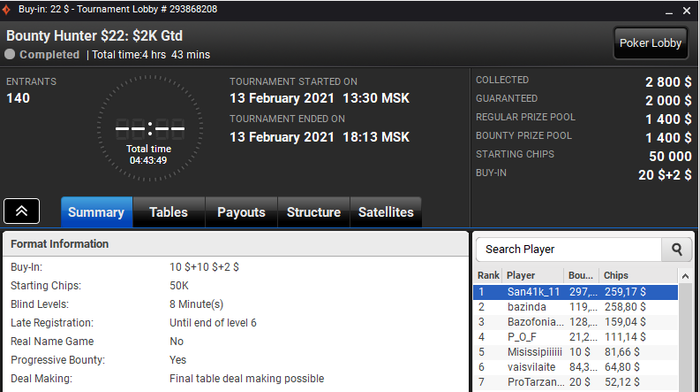Close the Tournament Lobby window
This screenshot has width=700, height=392.
(x=687, y=11)
